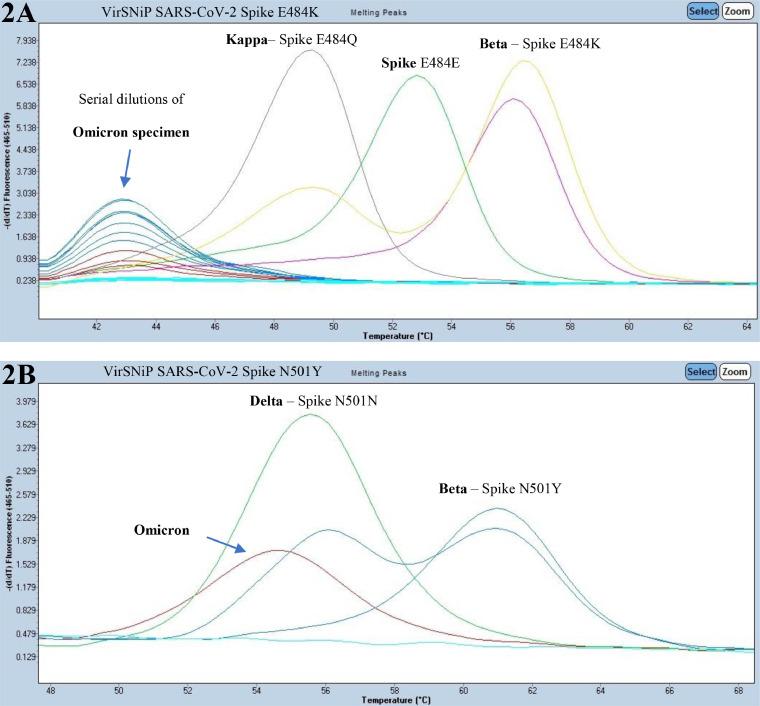Click the Select button in panel 2A
760x706 pixels.
click(x=700, y=11)
